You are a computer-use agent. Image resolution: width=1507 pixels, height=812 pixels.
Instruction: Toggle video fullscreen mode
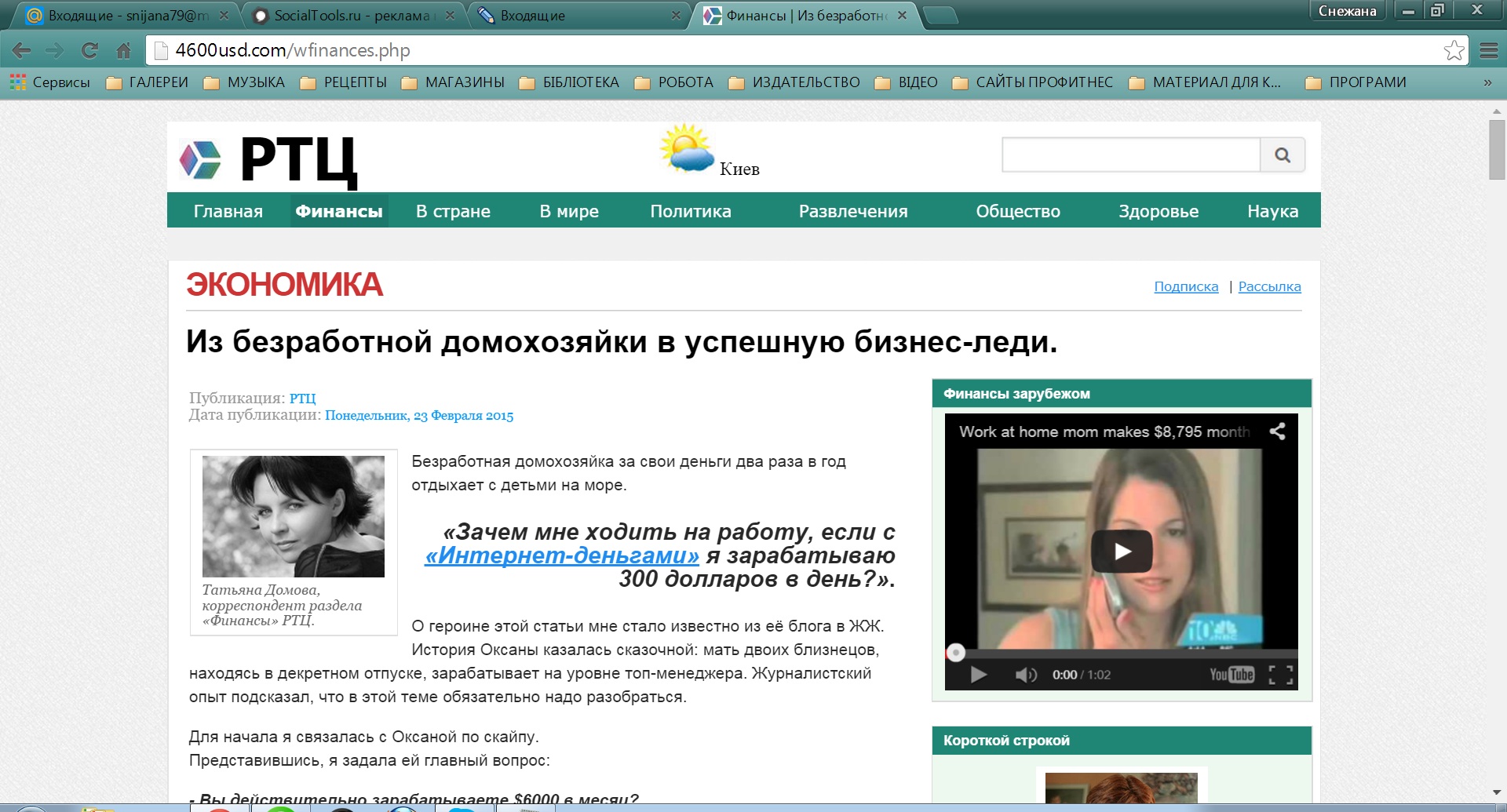click(1281, 675)
